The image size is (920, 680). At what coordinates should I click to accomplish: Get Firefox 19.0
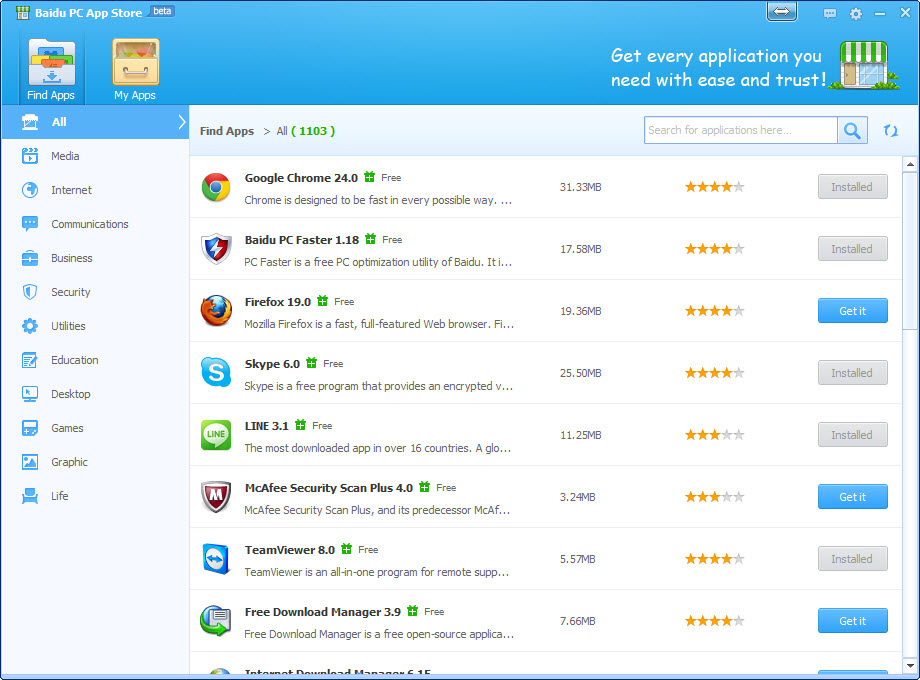coord(853,311)
